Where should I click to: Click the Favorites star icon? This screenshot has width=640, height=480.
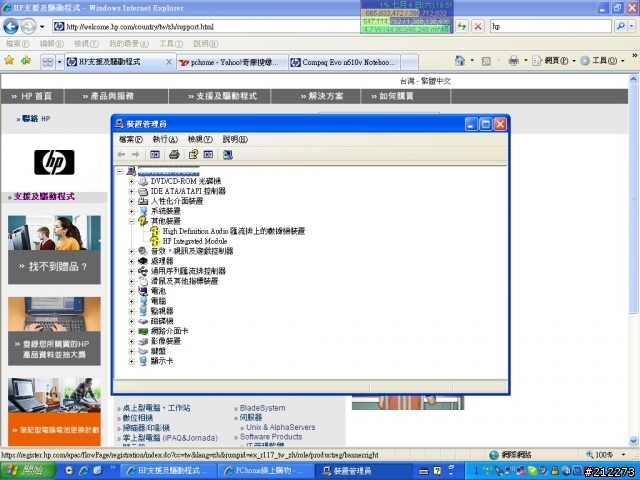click(9, 61)
